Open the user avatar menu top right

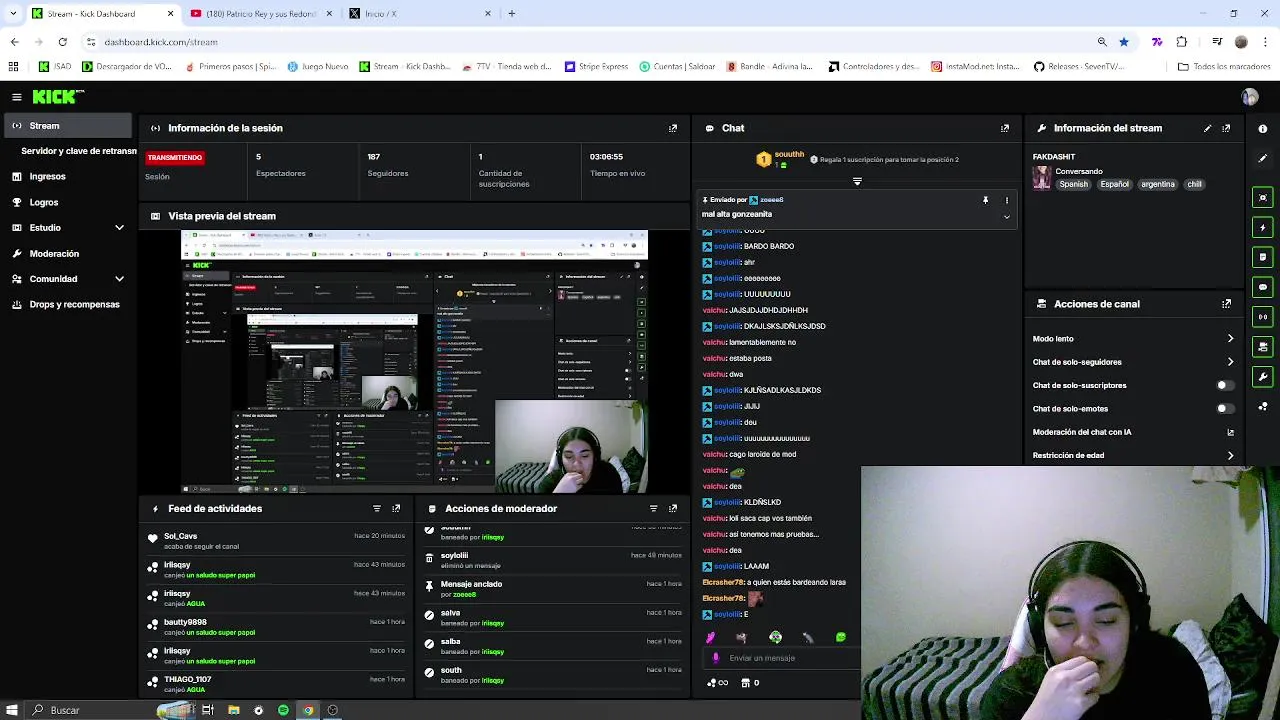point(1249,97)
